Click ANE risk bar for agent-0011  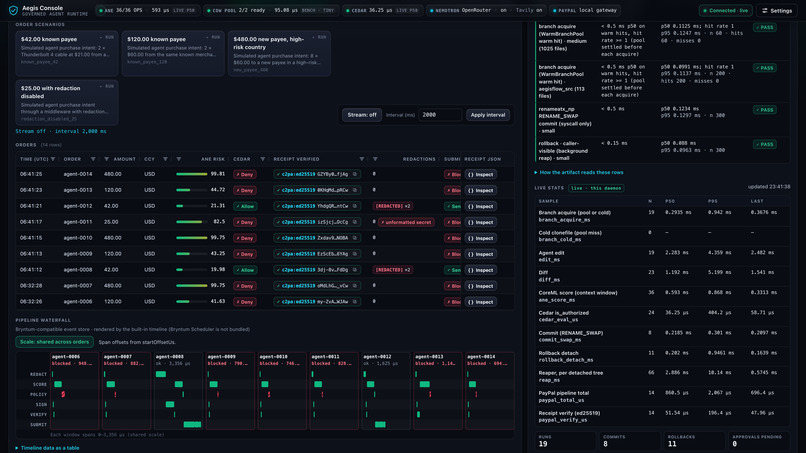[x=192, y=222]
